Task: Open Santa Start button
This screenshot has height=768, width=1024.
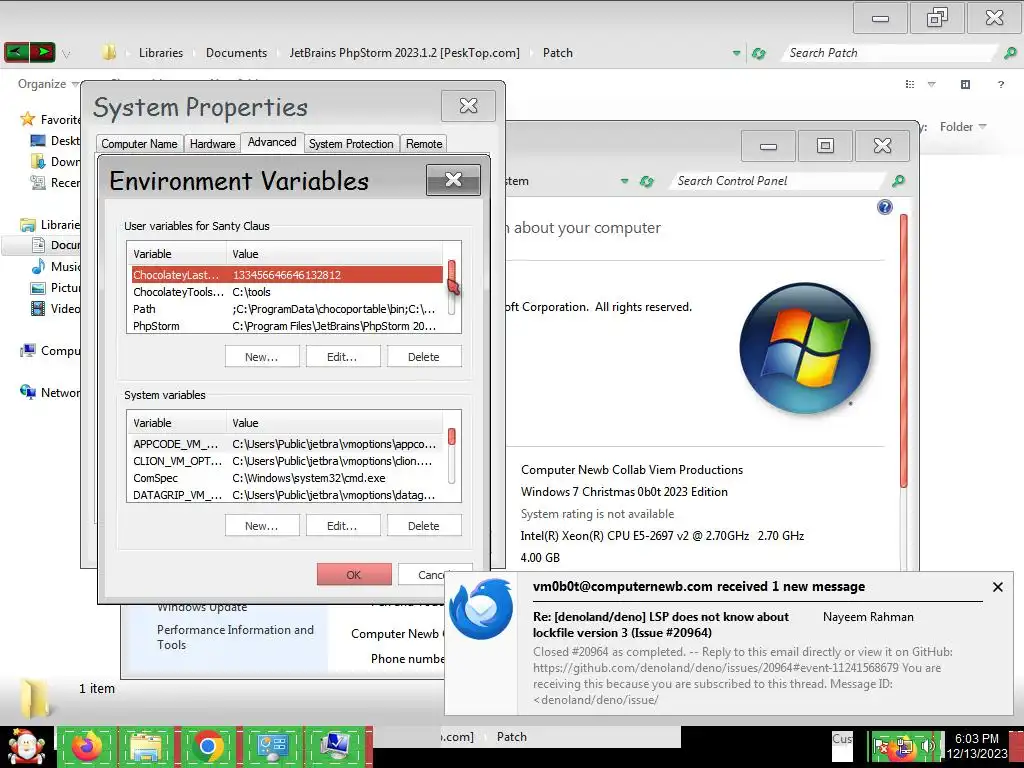Action: point(26,747)
